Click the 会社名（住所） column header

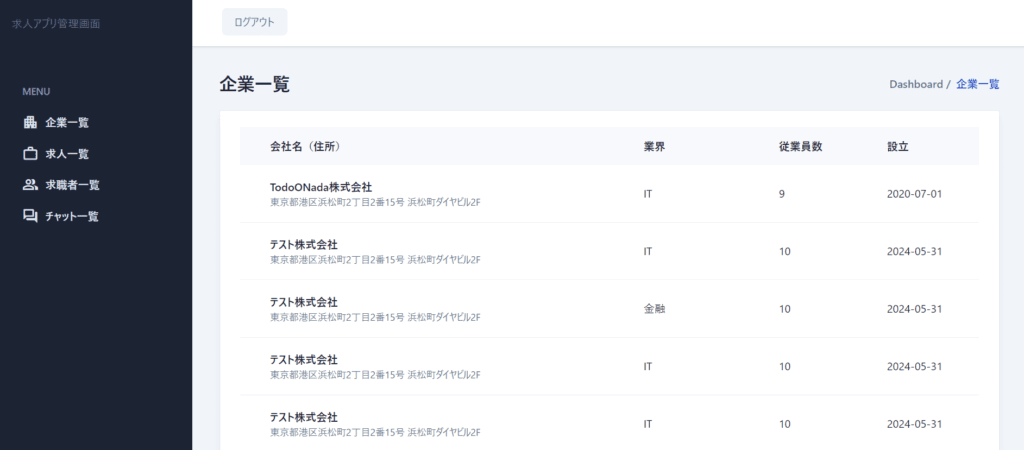[x=306, y=147]
